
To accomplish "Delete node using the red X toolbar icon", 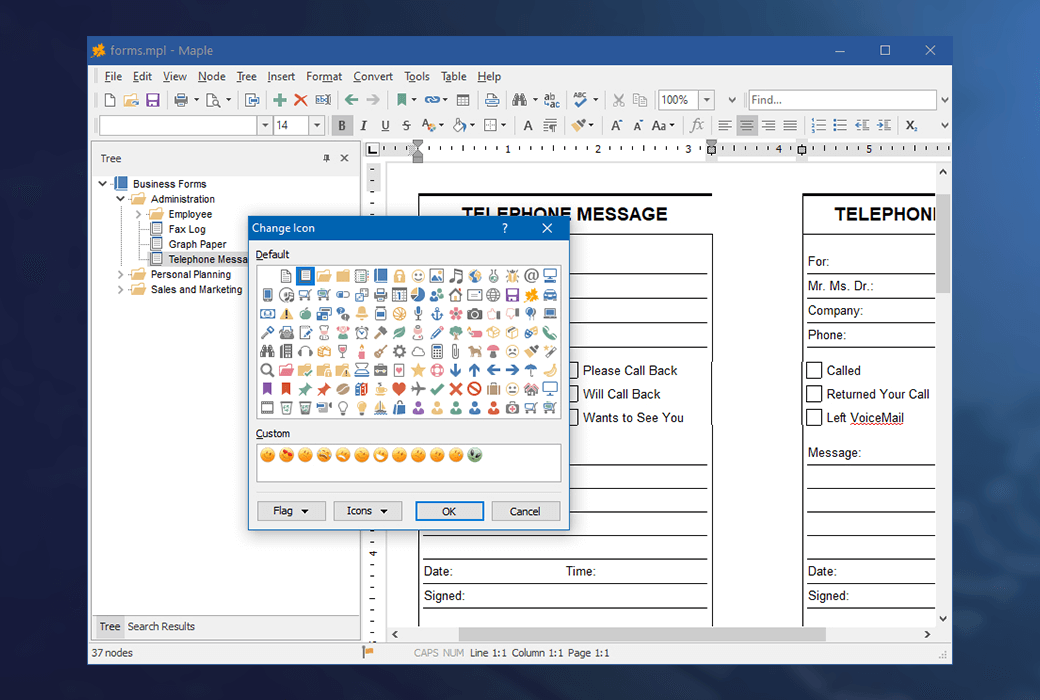I will tap(300, 100).
